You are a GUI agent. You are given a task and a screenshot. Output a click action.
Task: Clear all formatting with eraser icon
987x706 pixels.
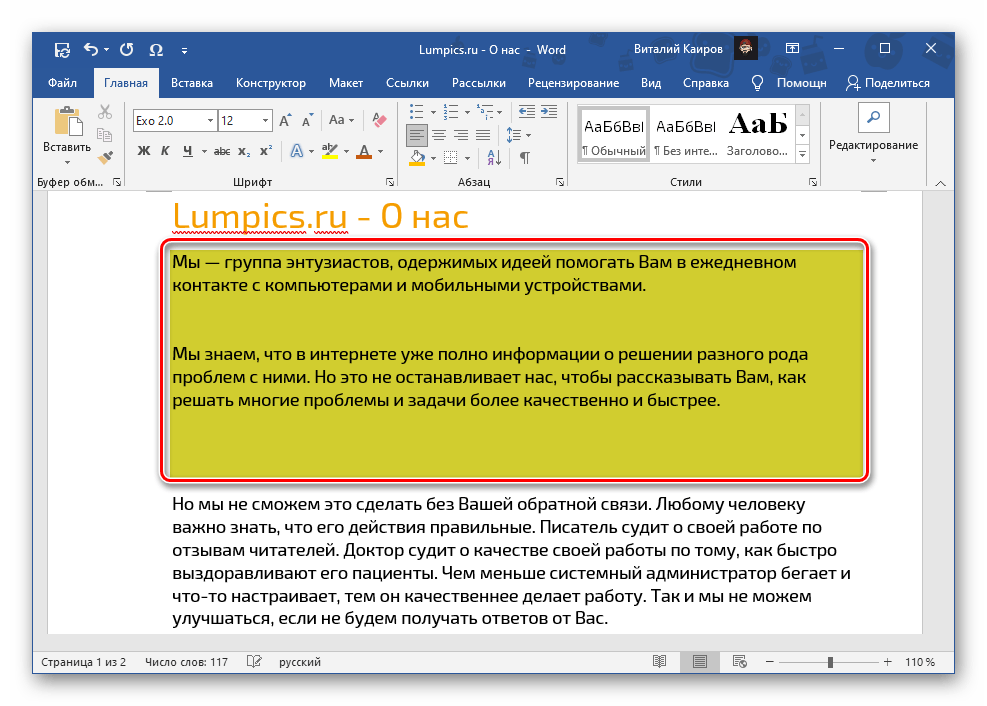(379, 120)
